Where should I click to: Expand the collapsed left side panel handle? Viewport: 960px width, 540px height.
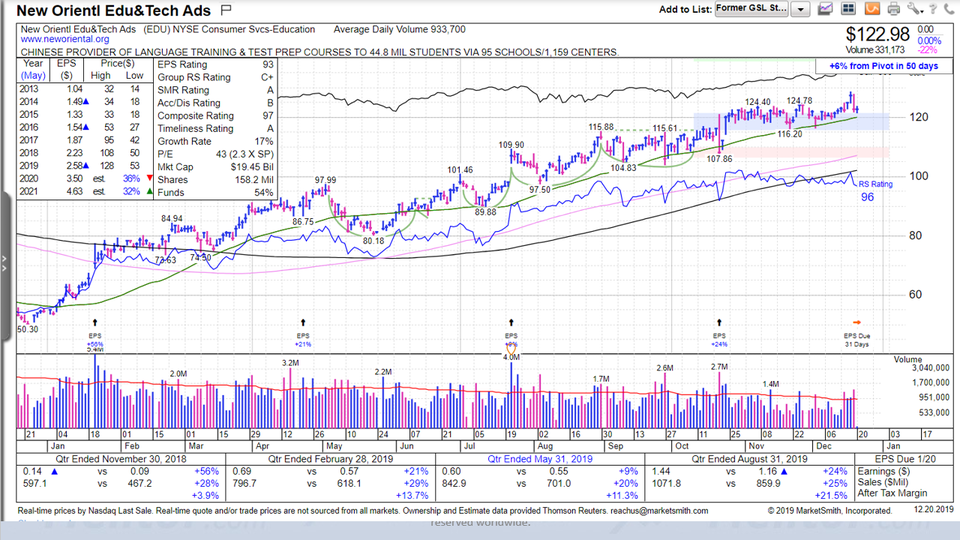click(5, 264)
